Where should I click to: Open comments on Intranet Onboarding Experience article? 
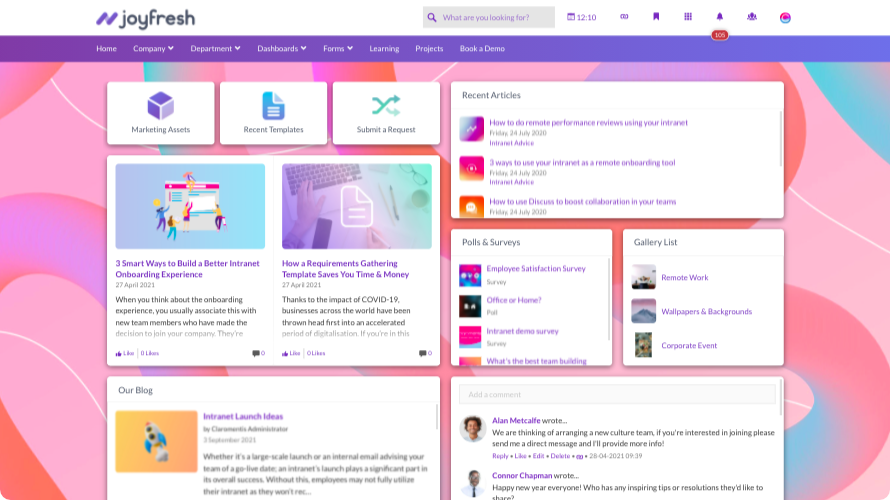pyautogui.click(x=258, y=353)
